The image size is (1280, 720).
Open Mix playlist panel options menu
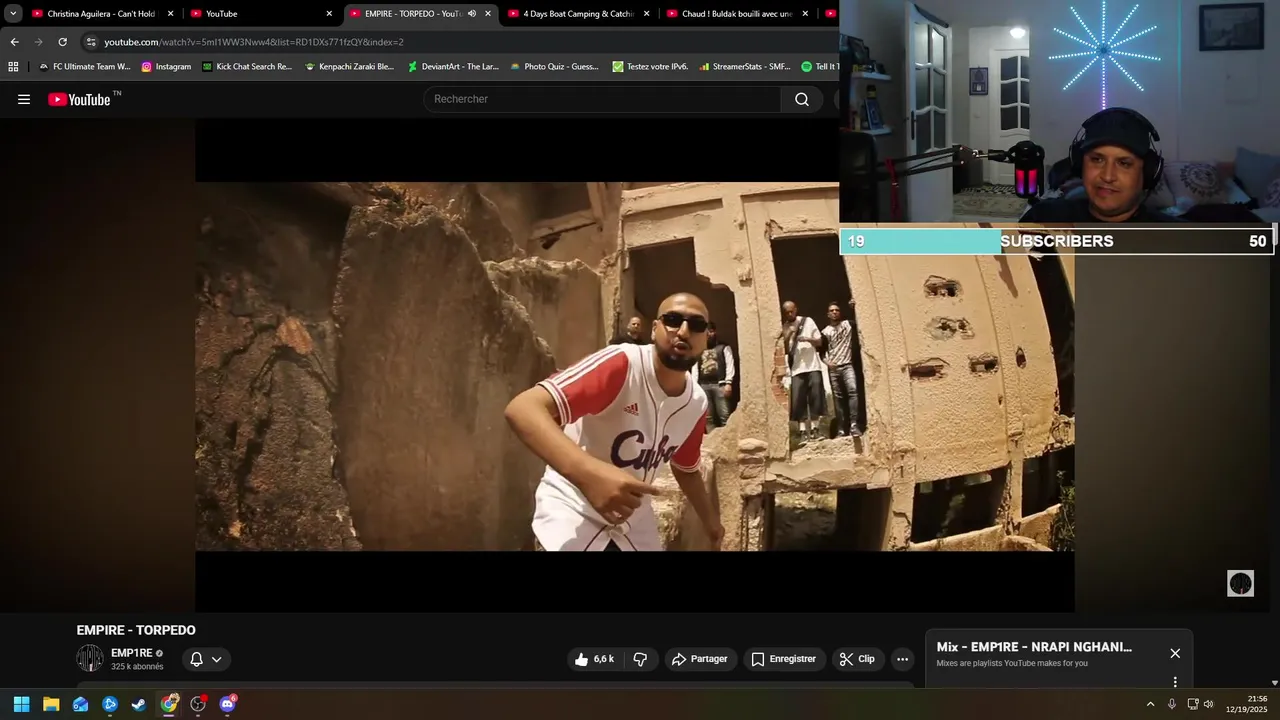[x=1175, y=682]
